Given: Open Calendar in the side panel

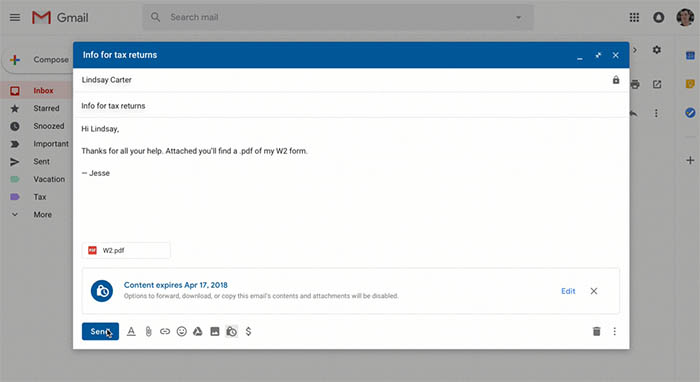Looking at the screenshot, I should click(x=690, y=55).
